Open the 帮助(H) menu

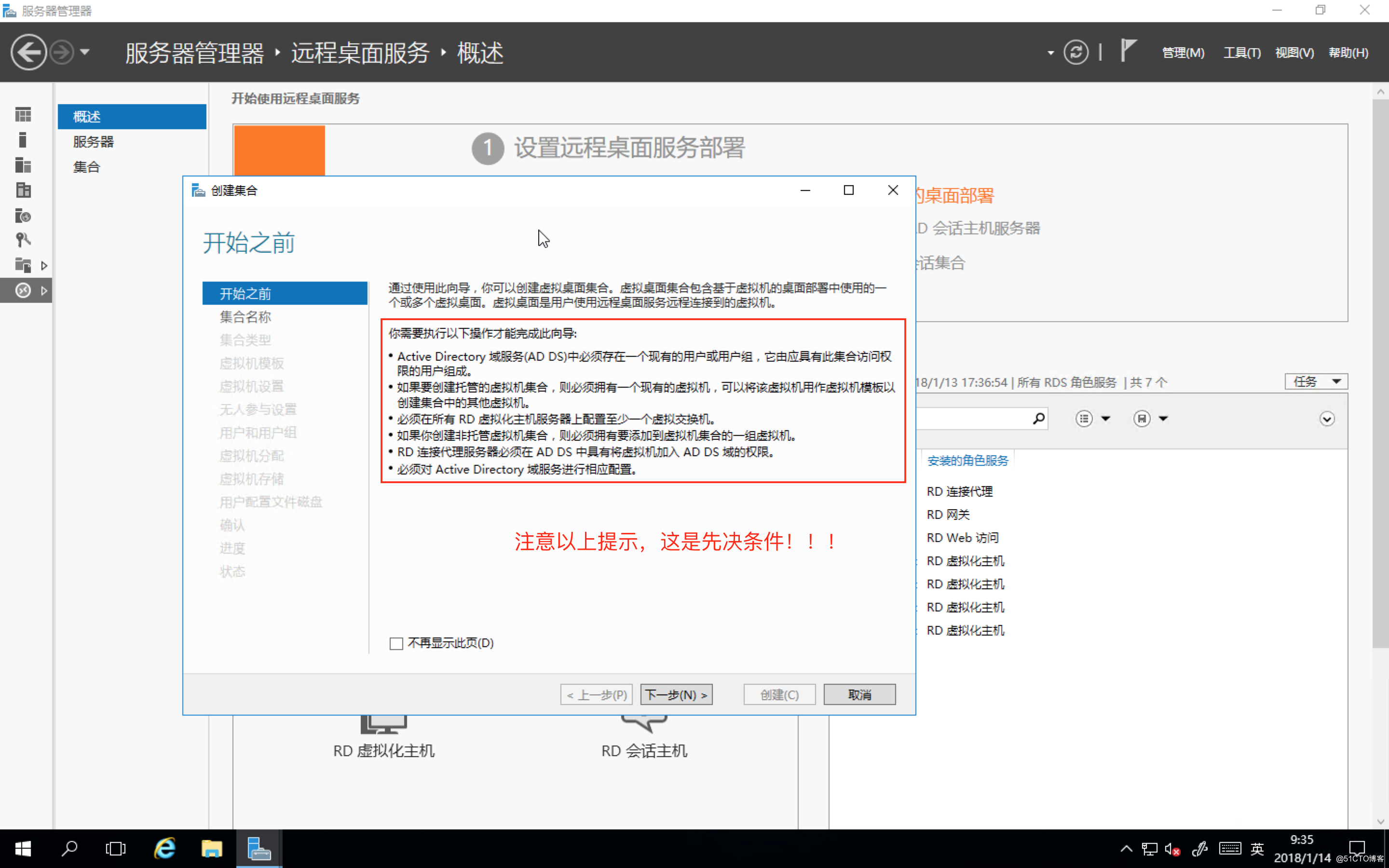click(x=1348, y=53)
